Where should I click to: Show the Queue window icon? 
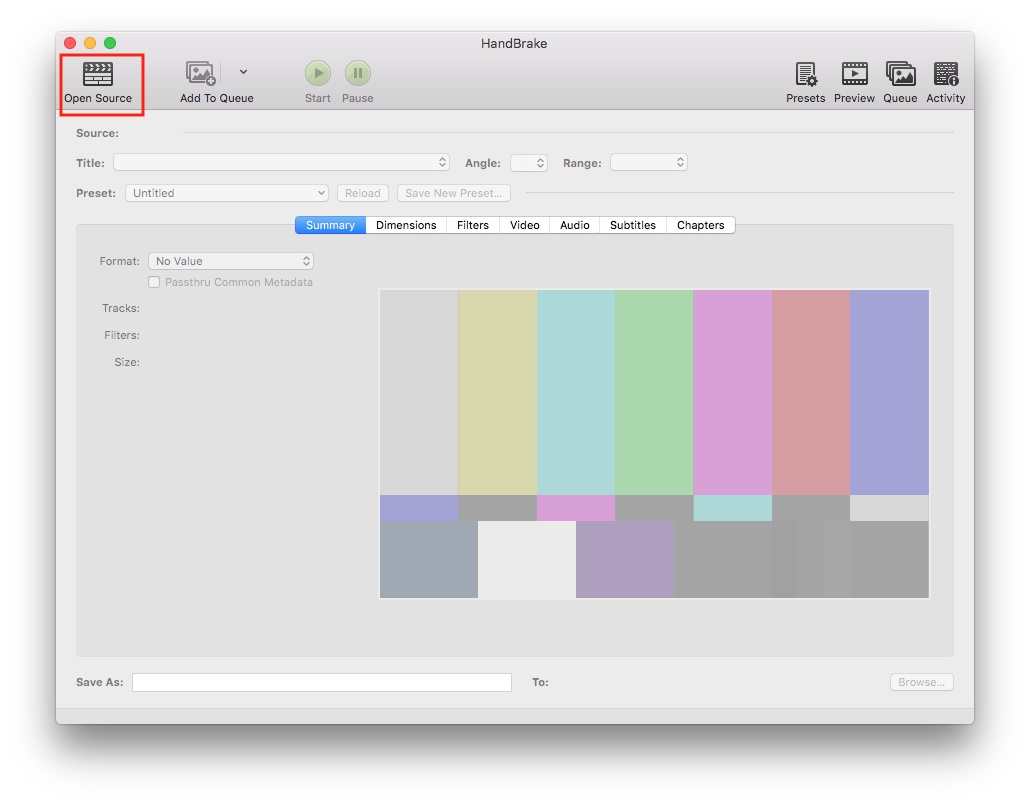900,74
